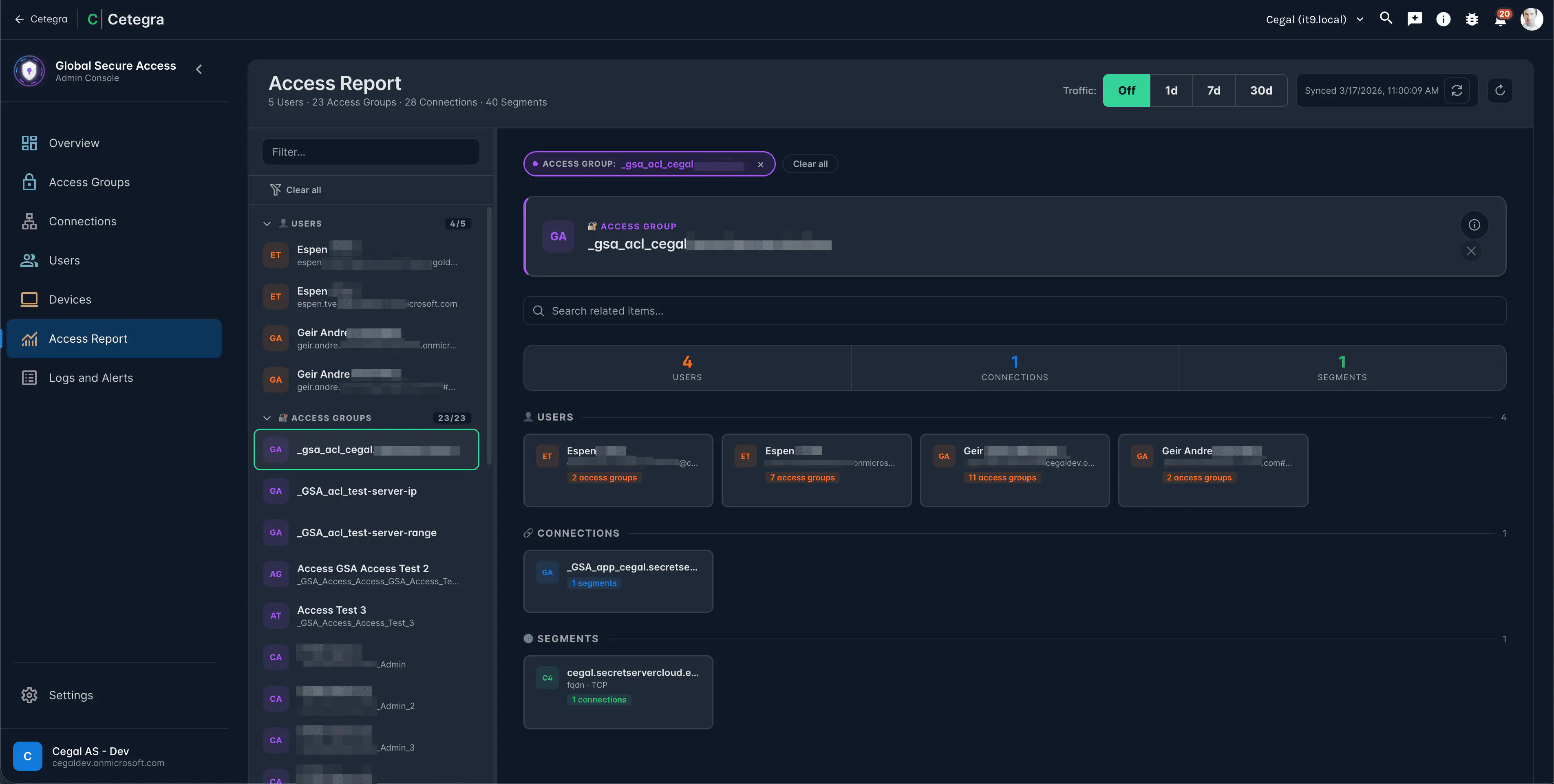Open Logs and Alerts
The width and height of the screenshot is (1554, 784).
[114, 378]
